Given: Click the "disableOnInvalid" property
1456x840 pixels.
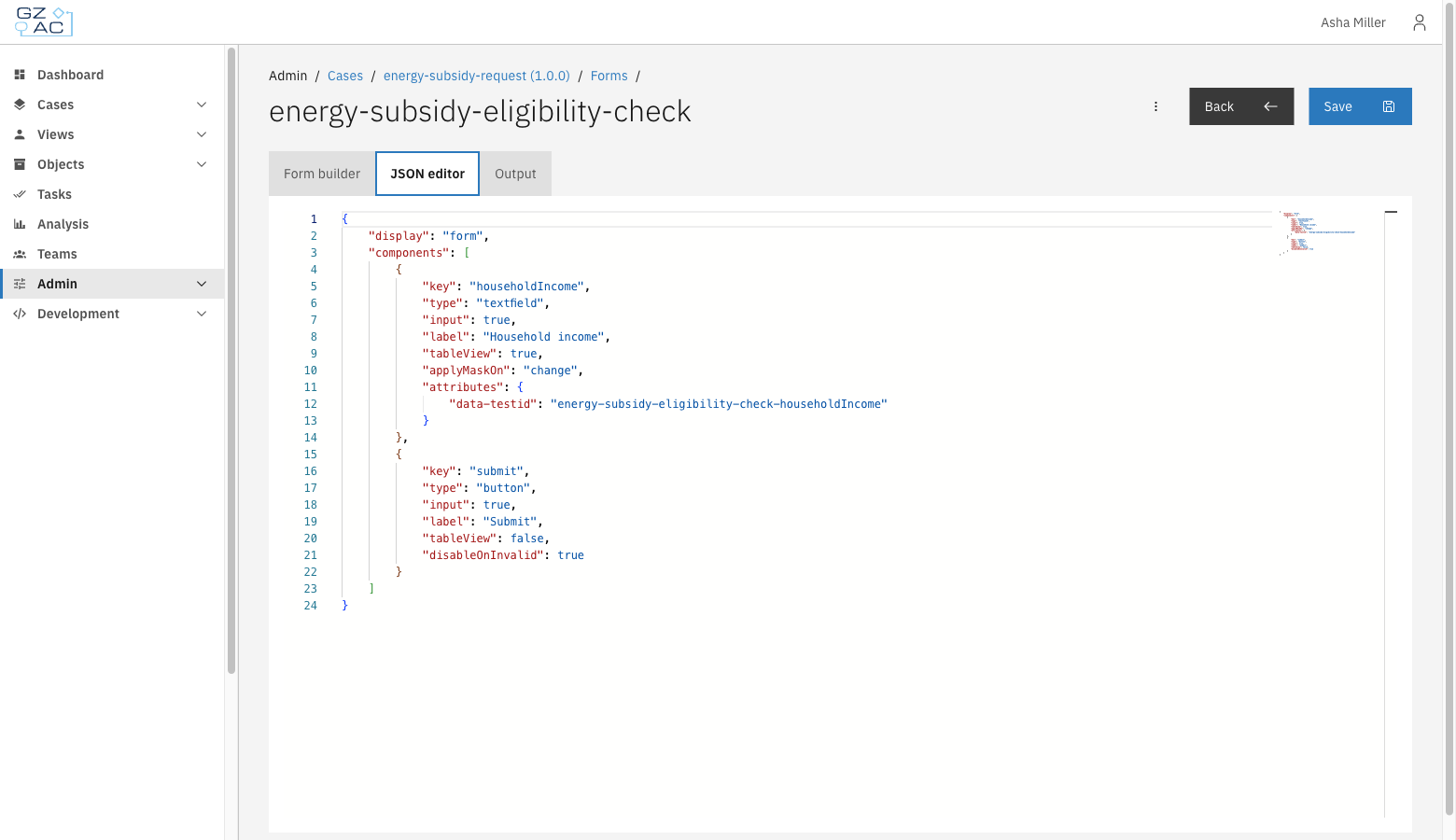Looking at the screenshot, I should tap(483, 555).
